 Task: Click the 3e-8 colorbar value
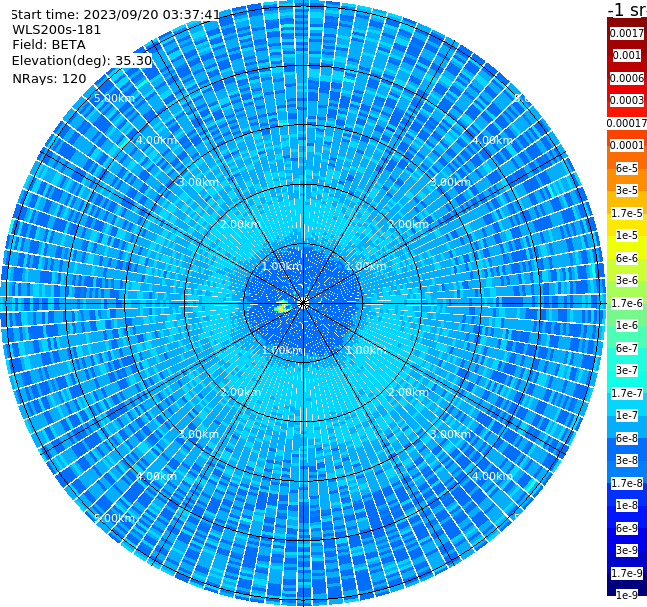click(627, 460)
